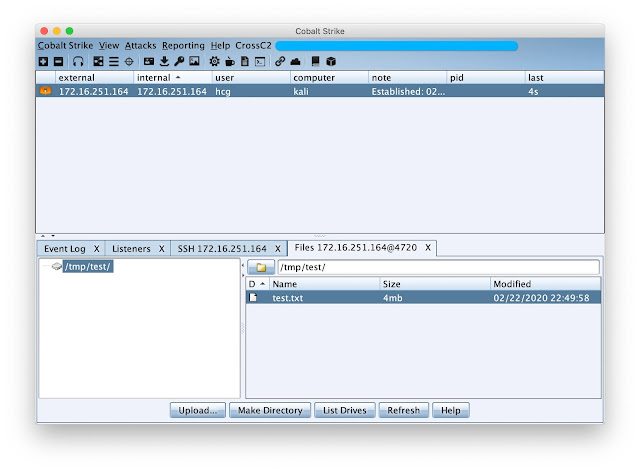Open About via cube icon
The width and height of the screenshot is (640, 471).
point(331,62)
